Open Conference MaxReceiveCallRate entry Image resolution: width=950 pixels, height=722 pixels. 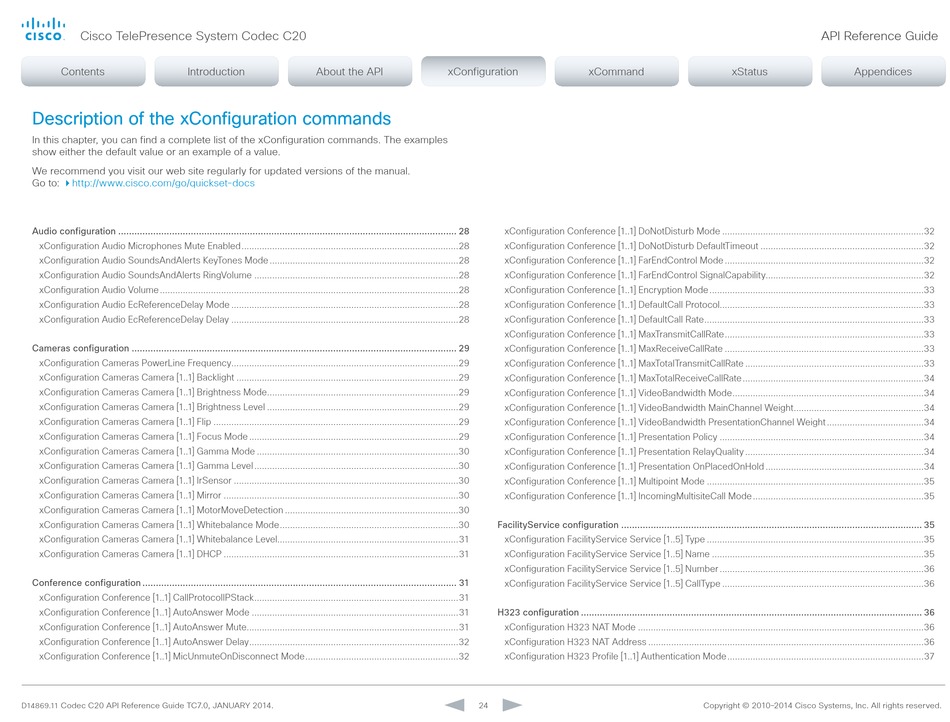[x=719, y=348]
